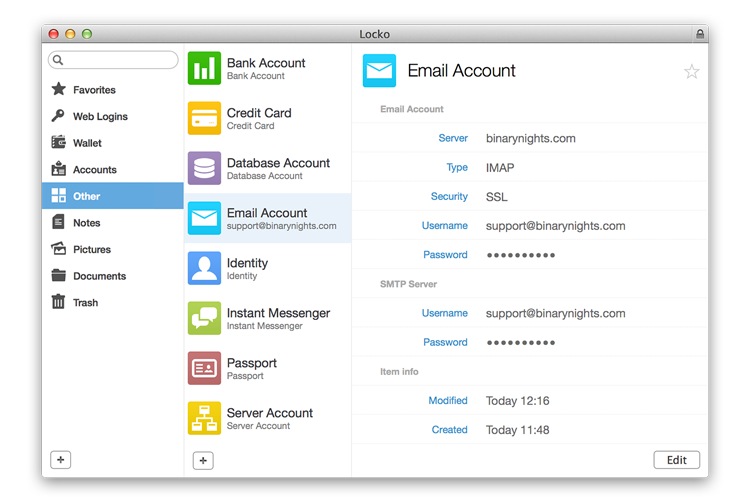Reveal SMTP Server password dots
The width and height of the screenshot is (750, 500).
(521, 343)
